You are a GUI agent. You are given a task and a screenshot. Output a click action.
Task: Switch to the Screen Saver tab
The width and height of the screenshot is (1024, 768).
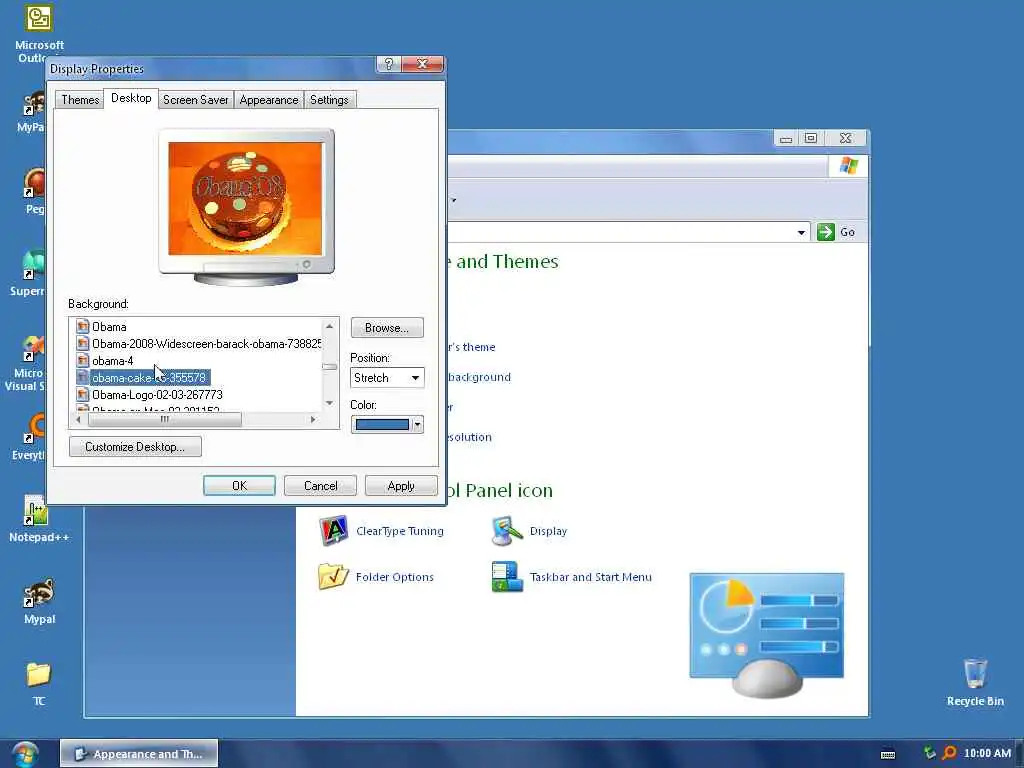tap(195, 99)
